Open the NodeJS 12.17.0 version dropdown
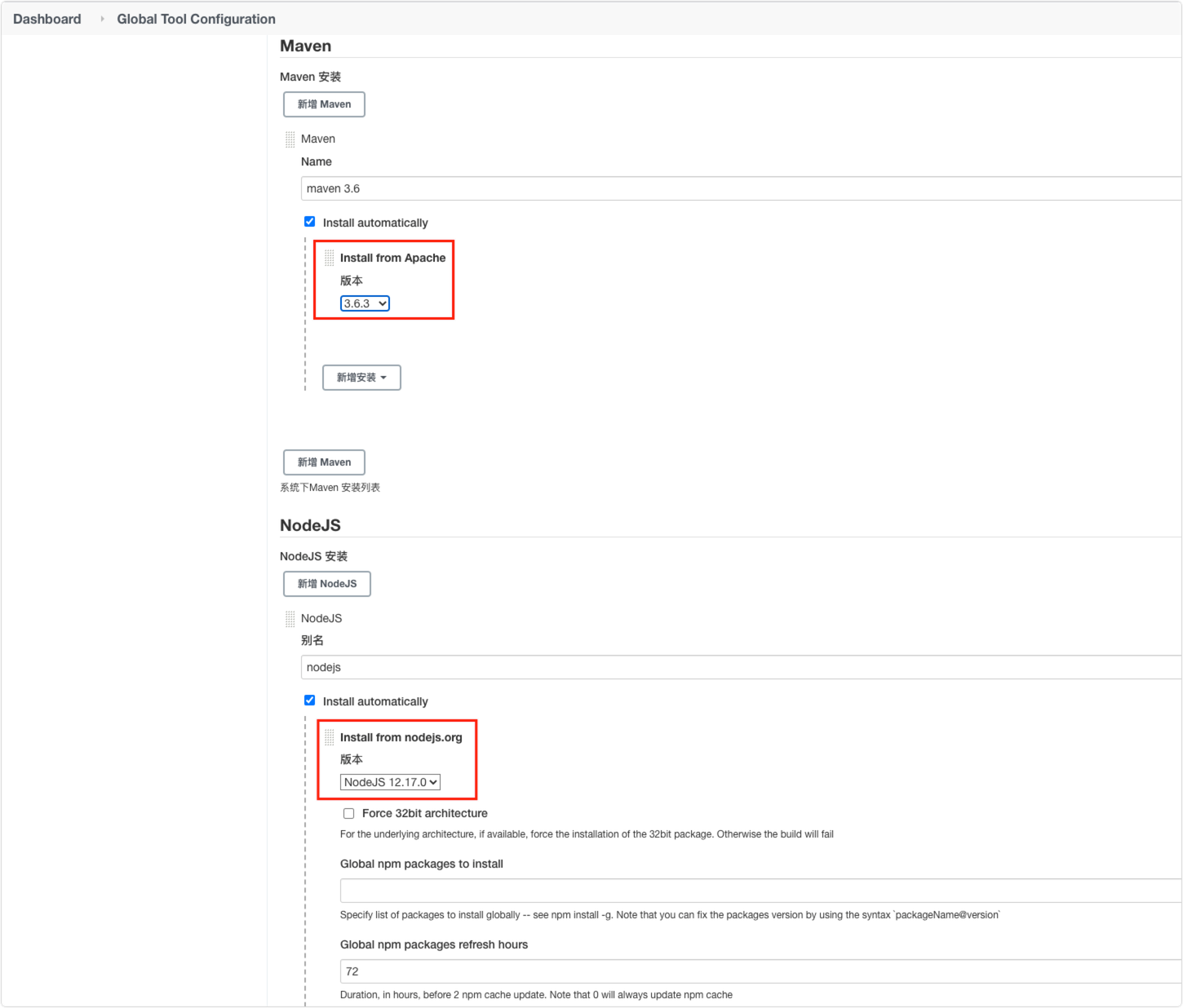The image size is (1183, 1008). point(390,782)
